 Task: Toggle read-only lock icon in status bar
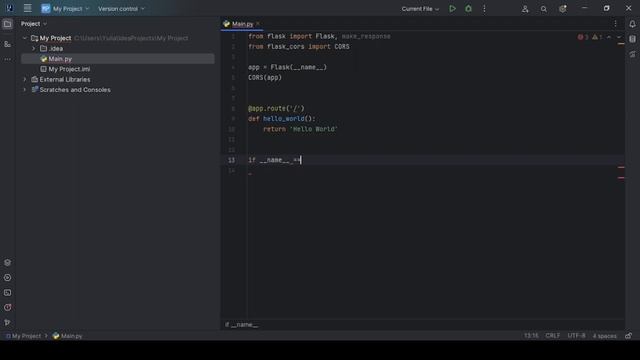point(628,336)
